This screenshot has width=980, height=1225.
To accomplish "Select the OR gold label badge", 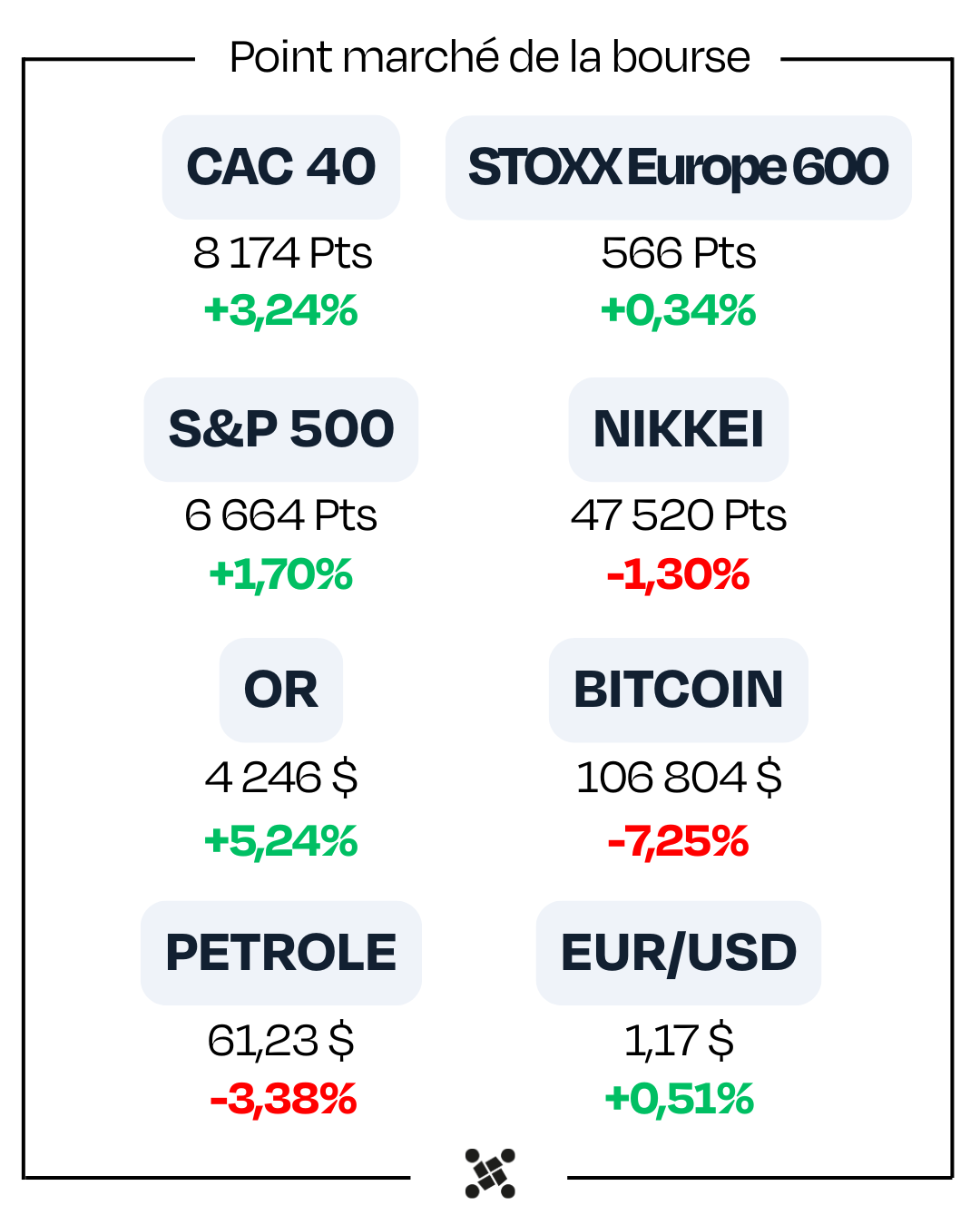I will [281, 690].
